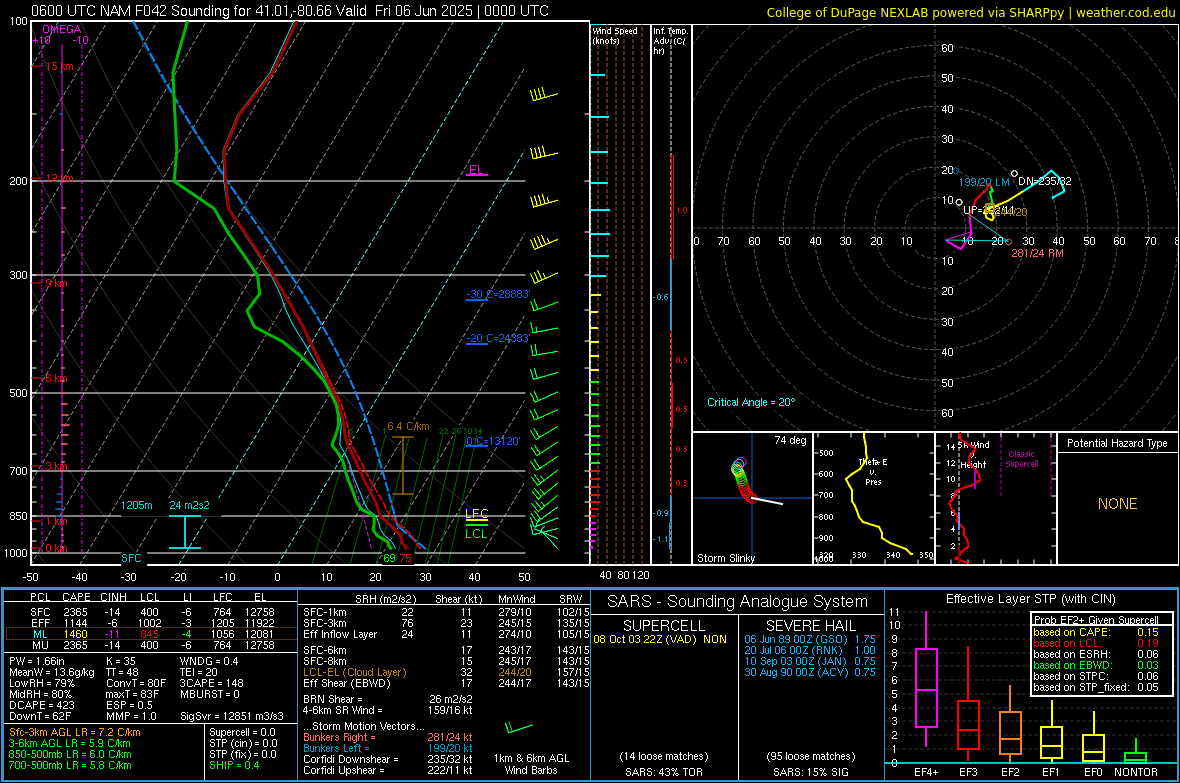Select the MU parcel row in the table
This screenshot has width=1180, height=783.
149,644
